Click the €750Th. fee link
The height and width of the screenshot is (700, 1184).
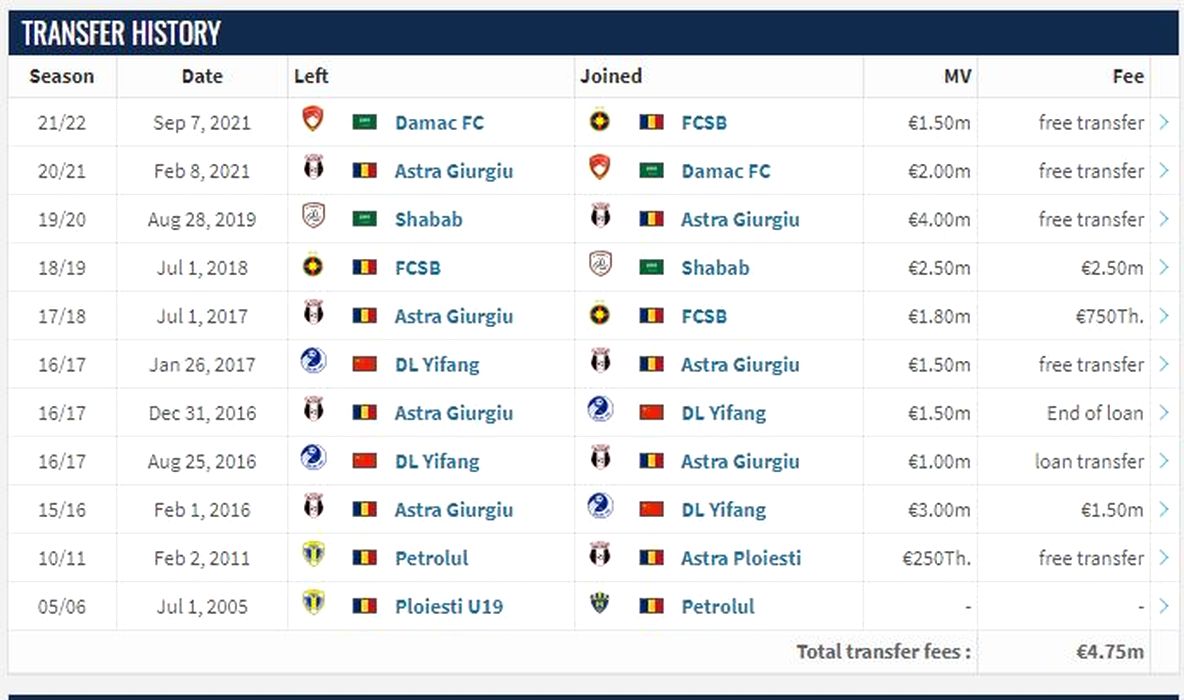[x=1106, y=316]
